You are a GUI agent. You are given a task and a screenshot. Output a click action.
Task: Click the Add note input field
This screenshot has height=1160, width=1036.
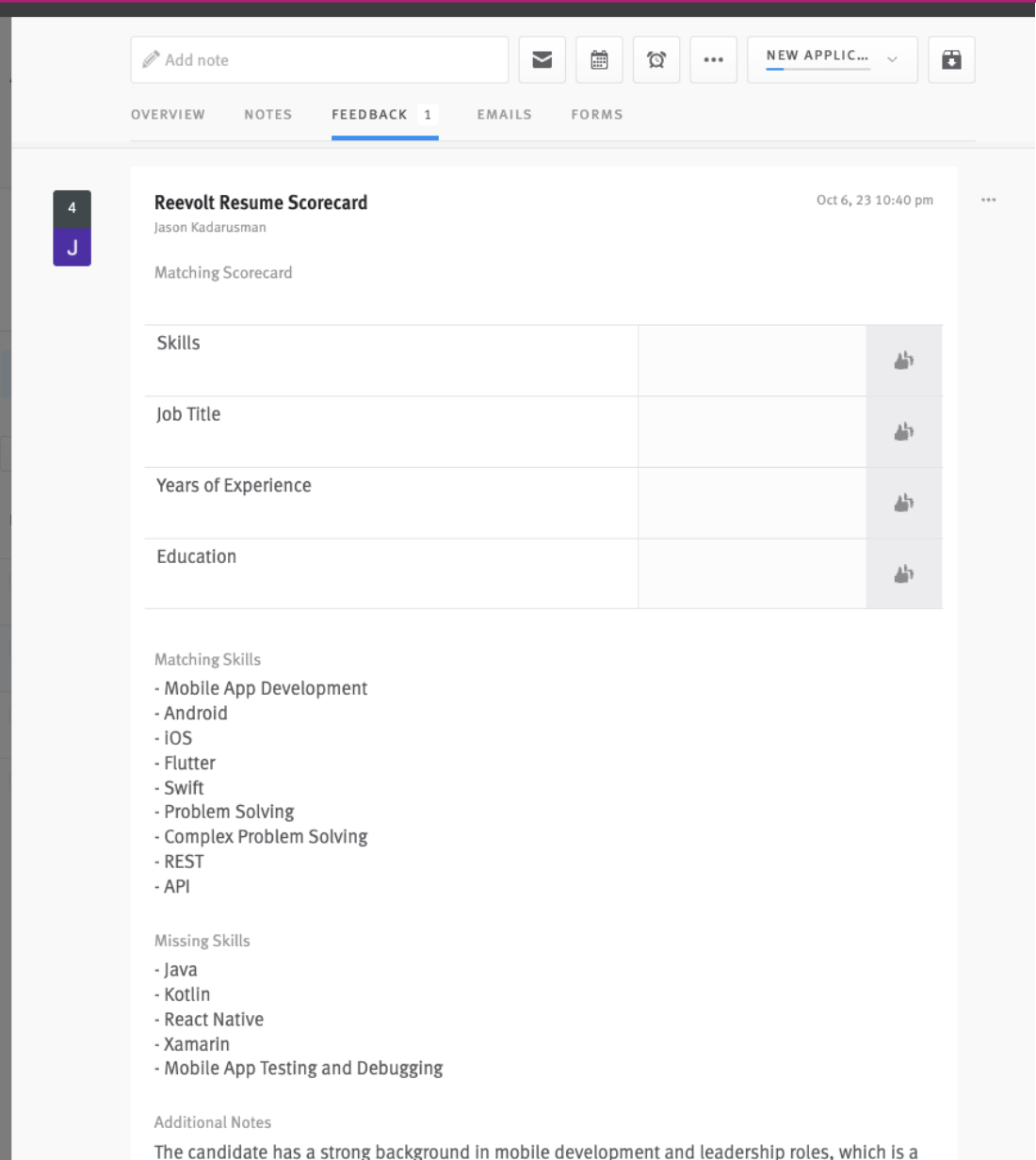coord(320,60)
